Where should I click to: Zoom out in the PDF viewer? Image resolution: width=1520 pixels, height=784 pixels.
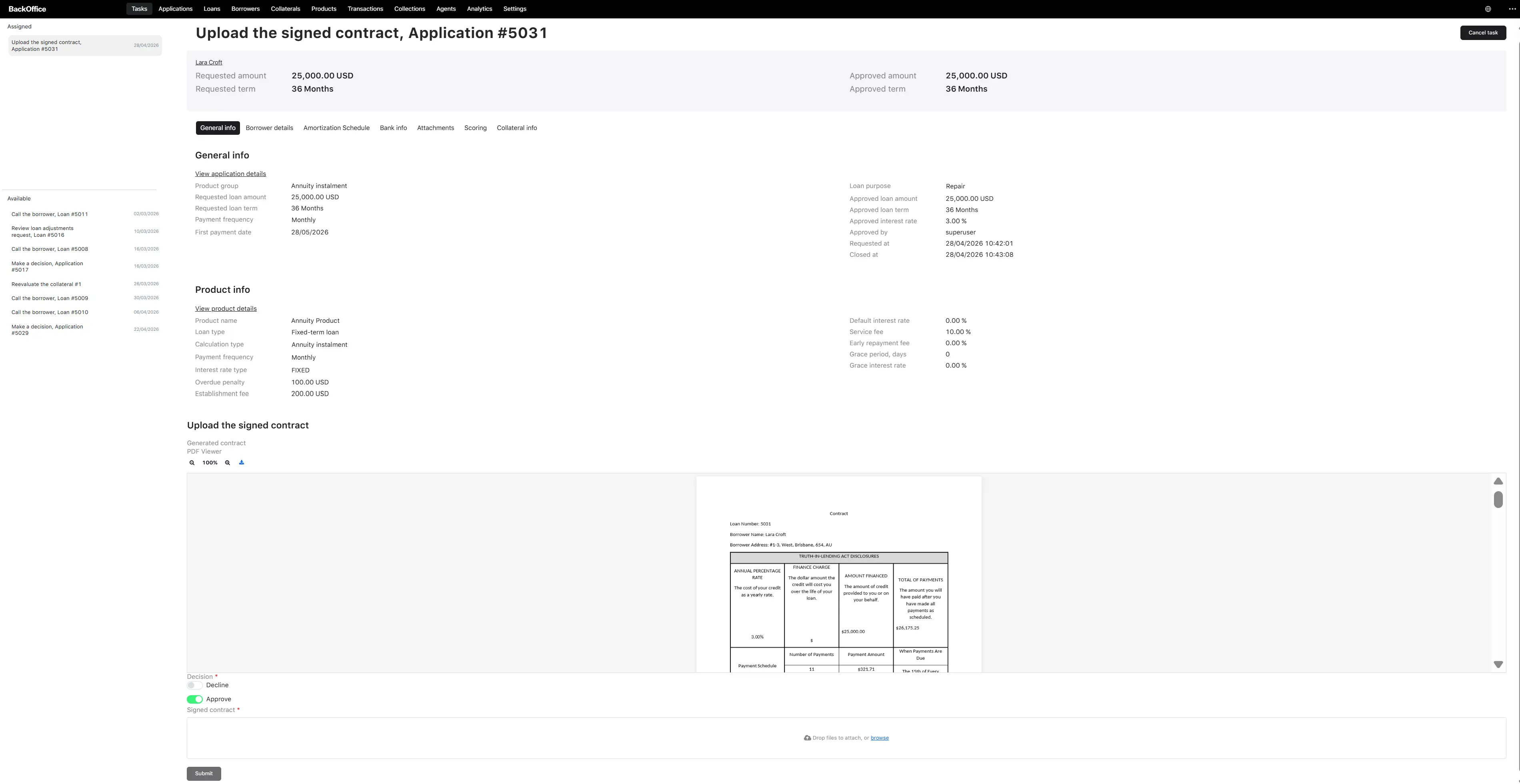192,463
